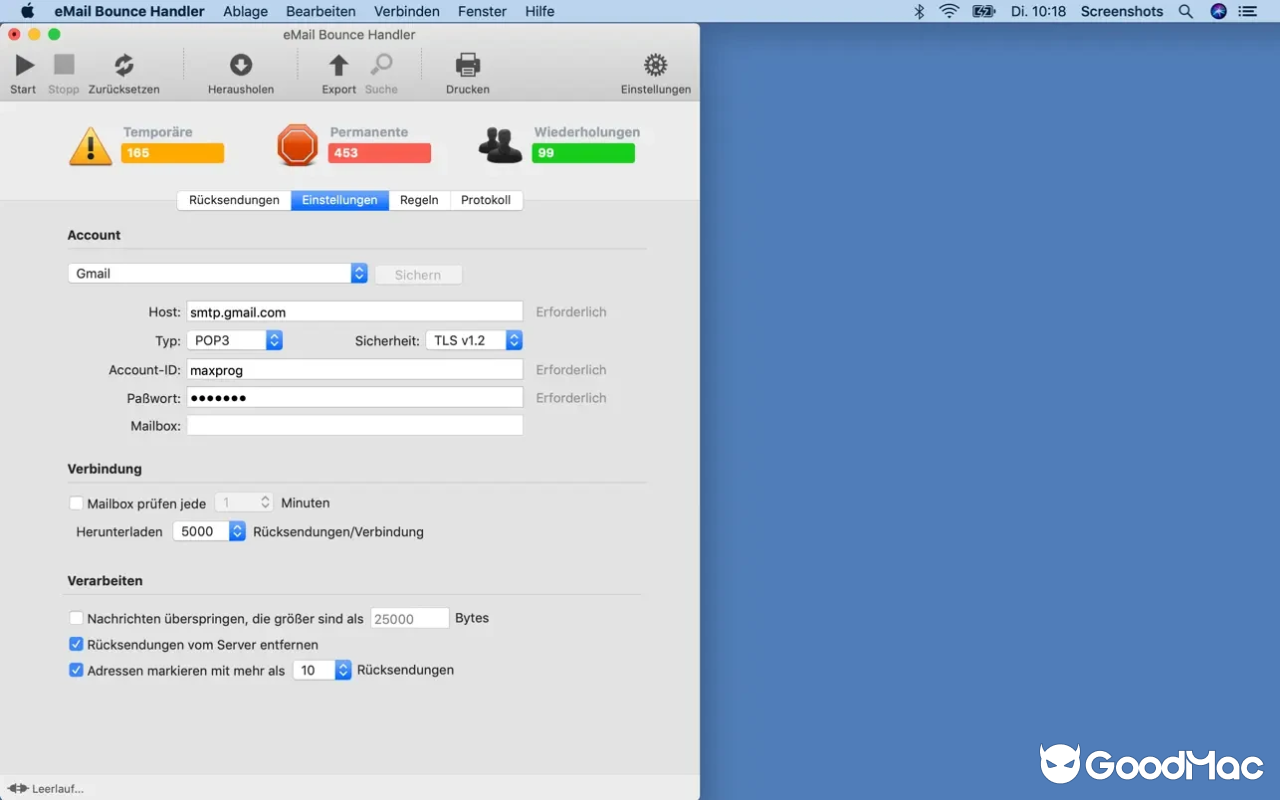
Task: Open Suche with the magnifier icon
Action: tap(380, 67)
